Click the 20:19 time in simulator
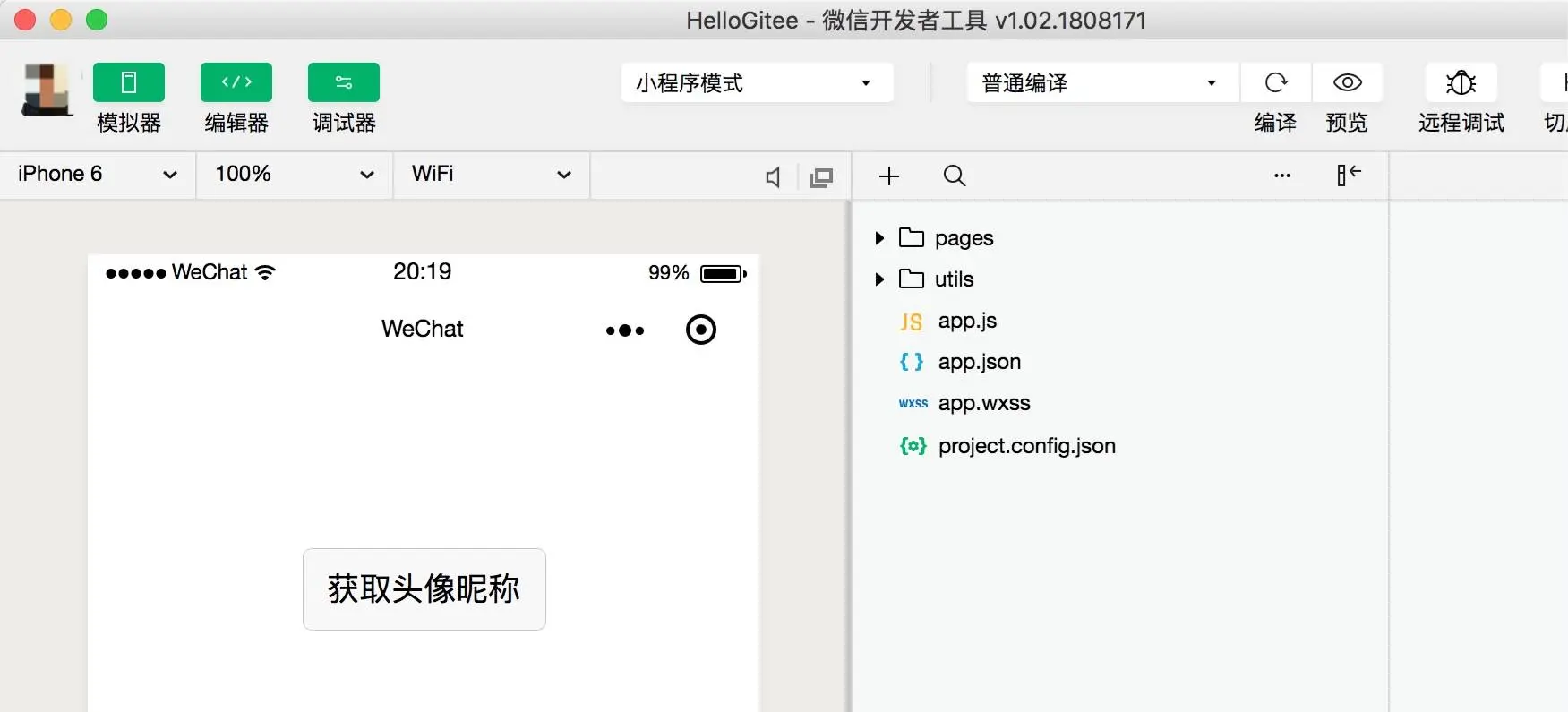1568x712 pixels. tap(423, 271)
